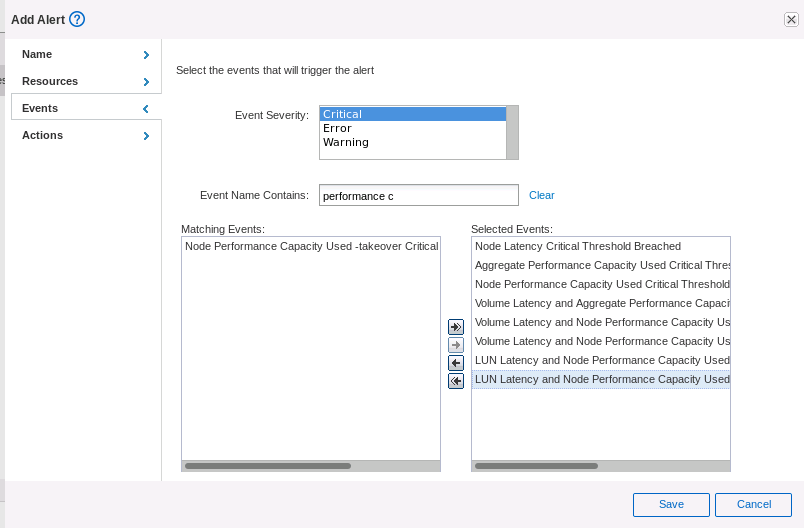The width and height of the screenshot is (804, 528).
Task: Click the add selected event right-arrow button
Action: (456, 345)
